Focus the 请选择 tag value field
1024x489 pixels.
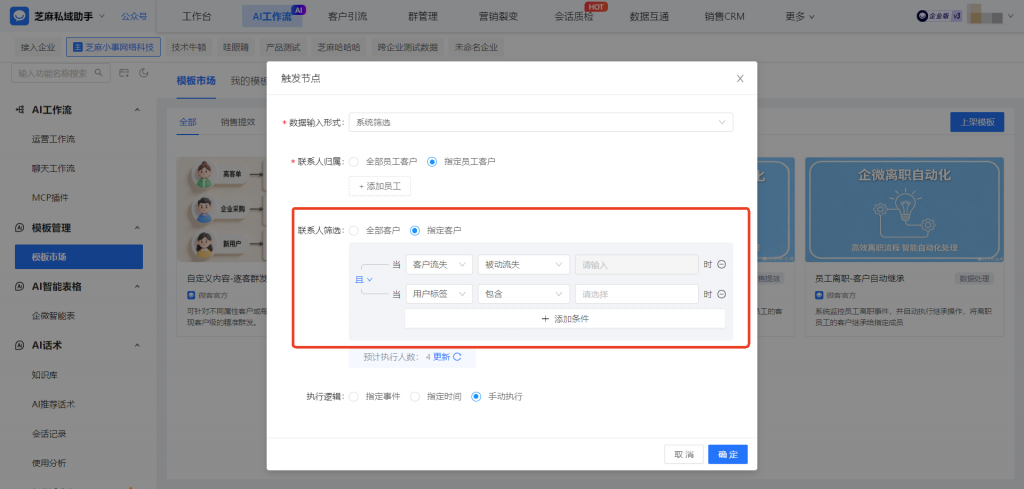point(637,294)
